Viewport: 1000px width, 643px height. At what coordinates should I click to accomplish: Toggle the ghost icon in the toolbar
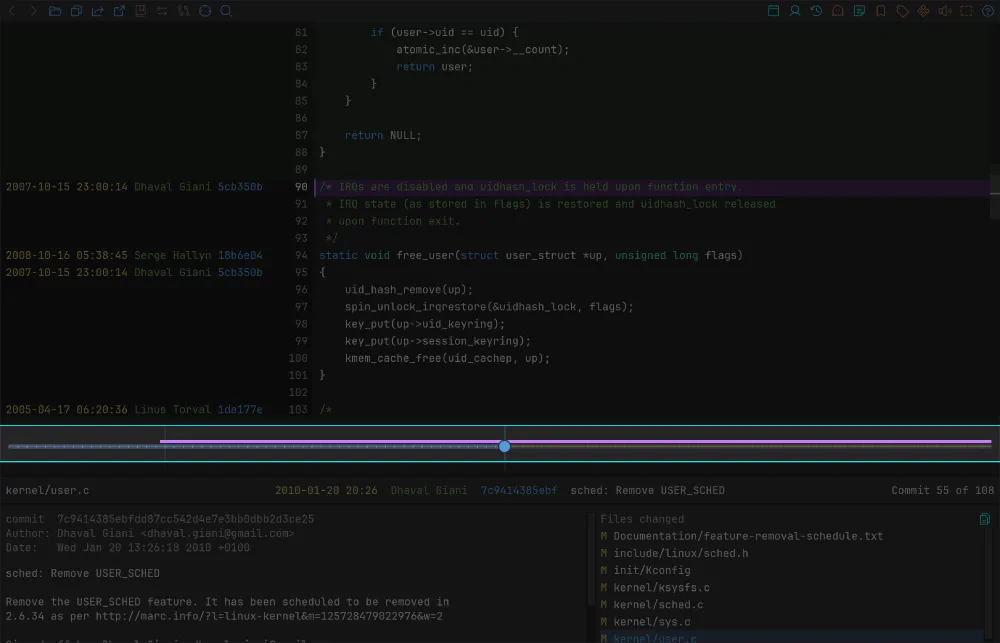pyautogui.click(x=838, y=11)
